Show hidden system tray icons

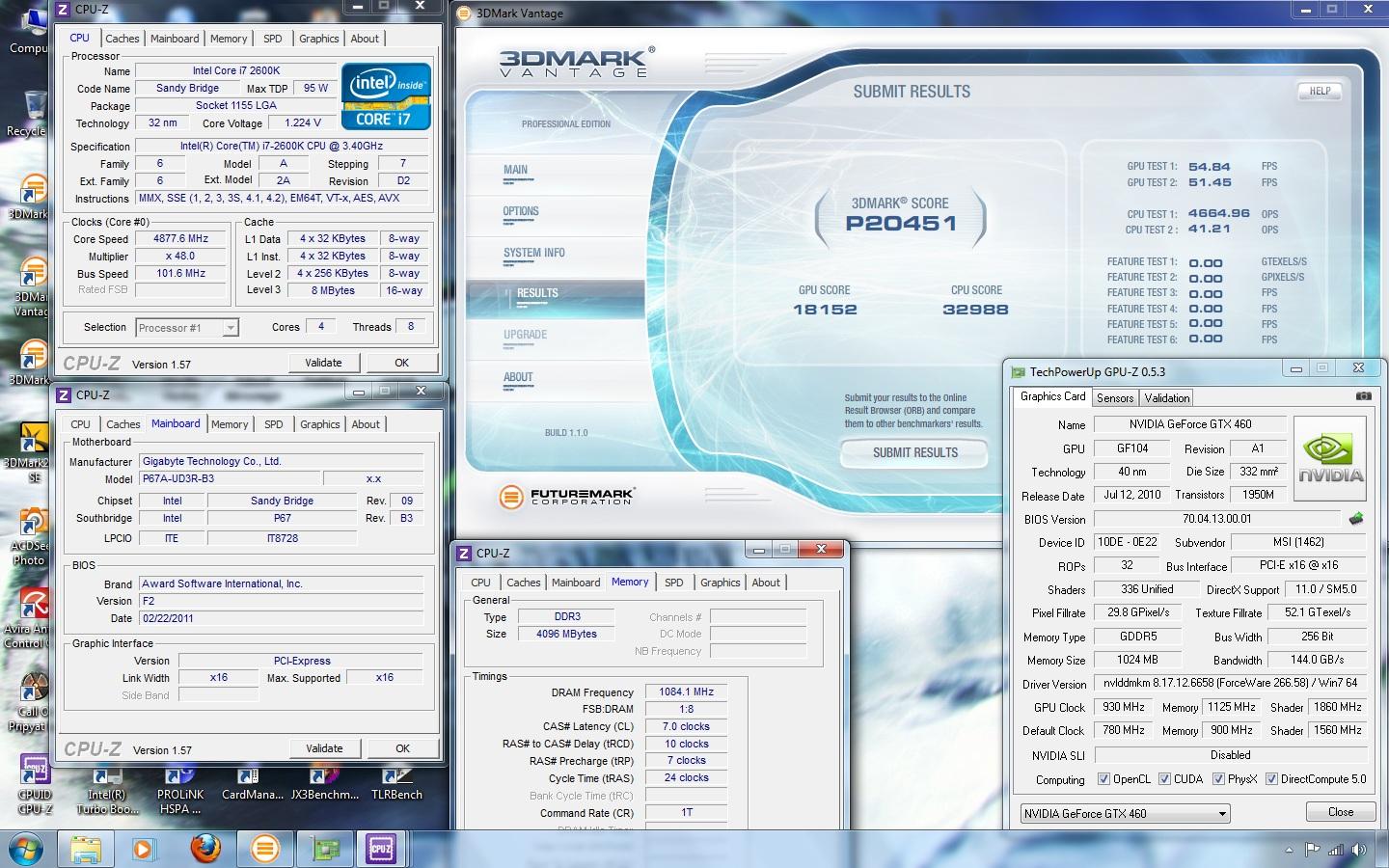pyautogui.click(x=1290, y=850)
